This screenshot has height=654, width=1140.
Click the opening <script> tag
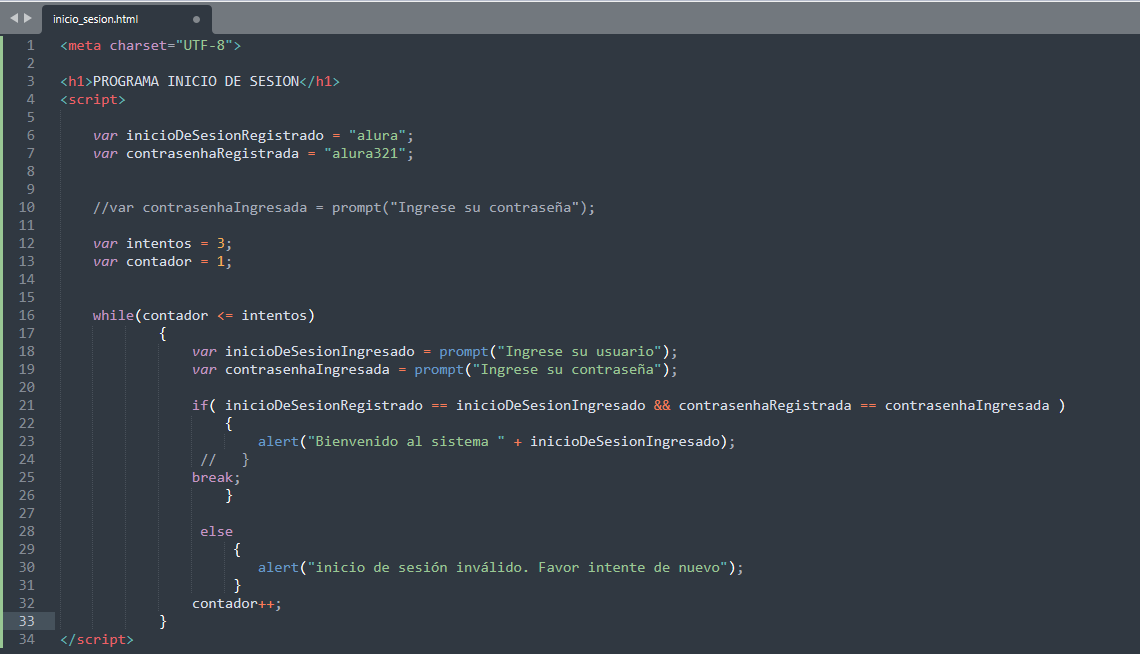[x=93, y=100]
